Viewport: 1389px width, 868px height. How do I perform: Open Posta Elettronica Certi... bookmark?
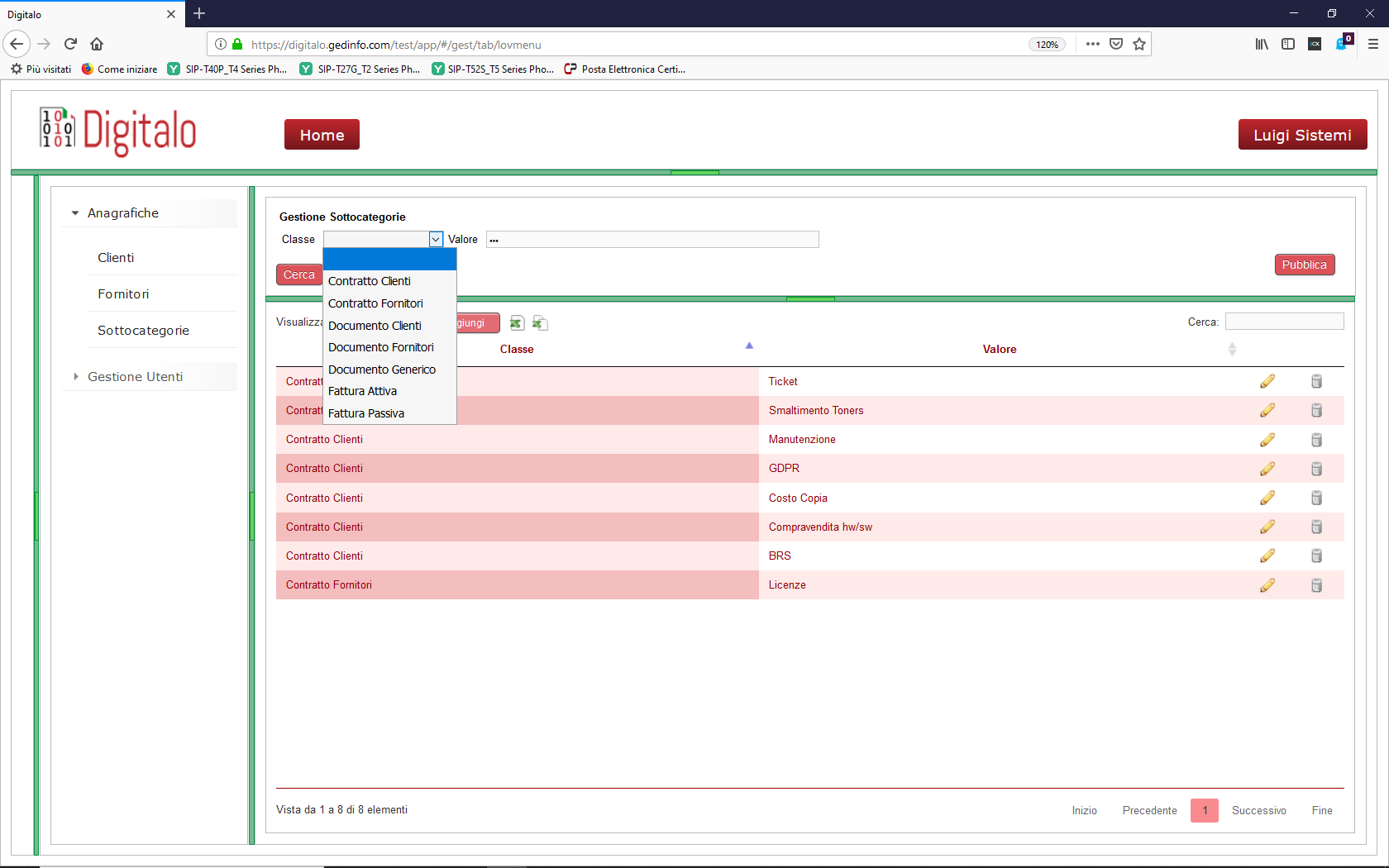pos(624,69)
